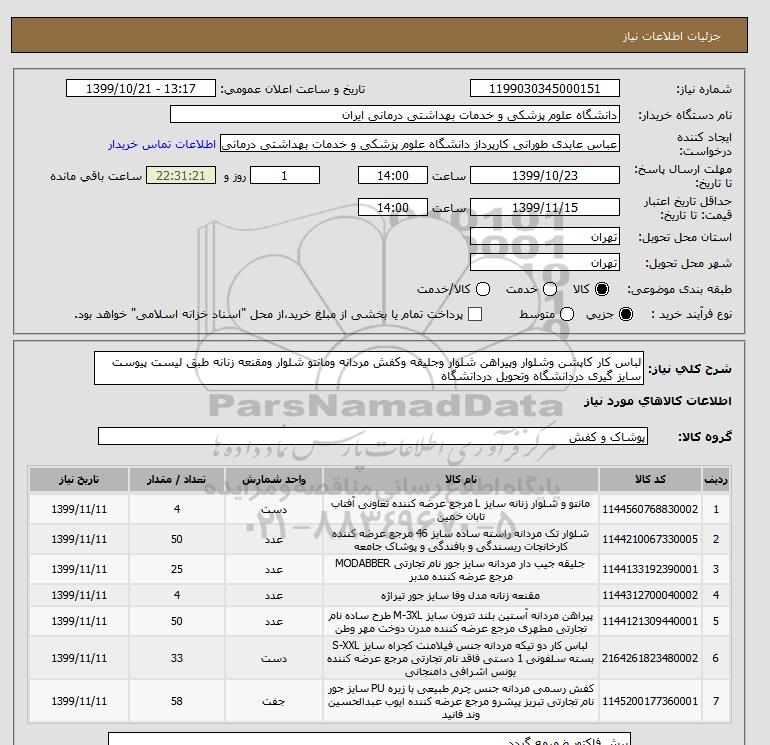Click quantity 25 in row 3
Screen dimensions: 770x745
[x=177, y=569]
